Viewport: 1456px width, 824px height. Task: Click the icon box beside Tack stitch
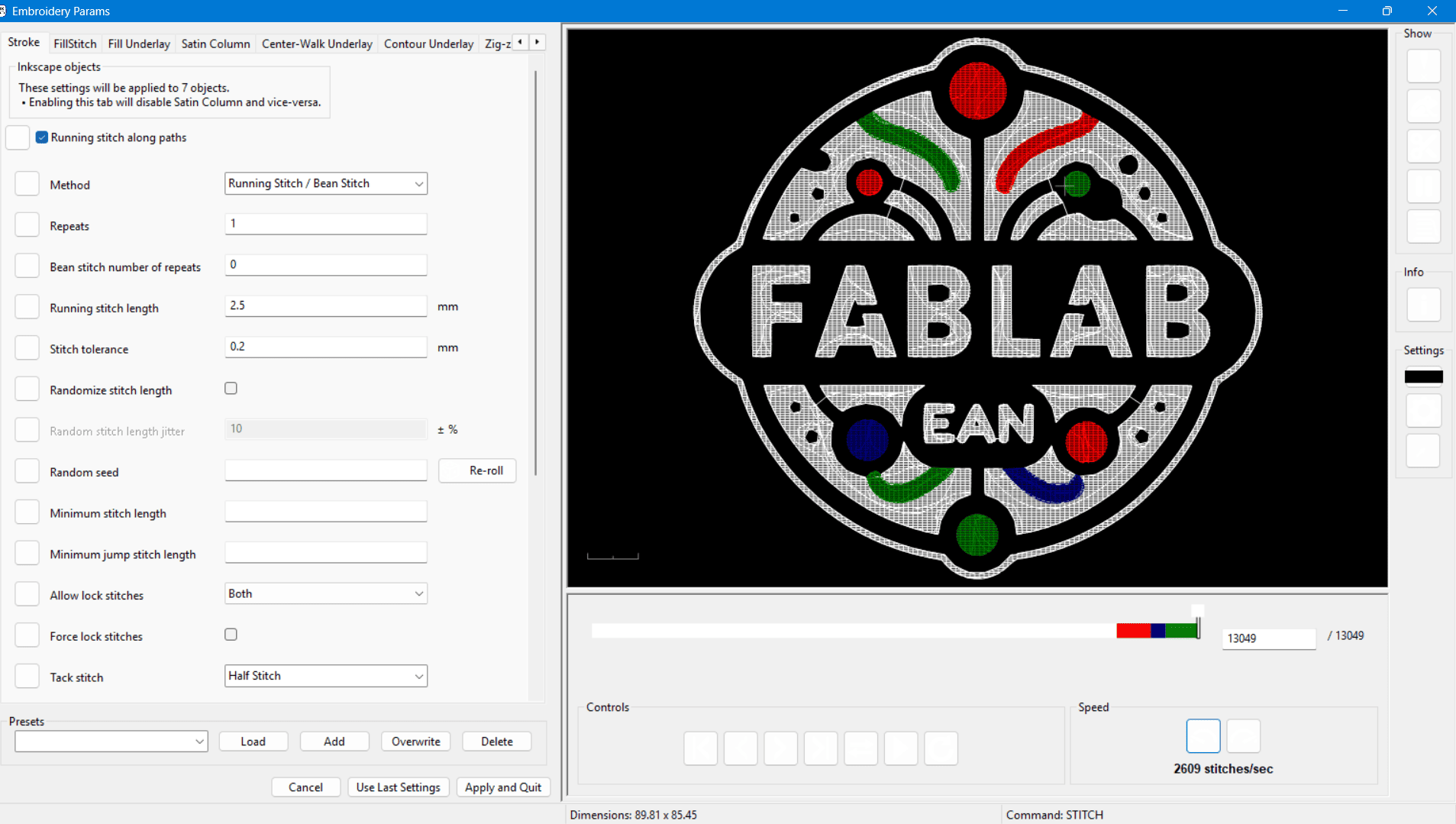(27, 677)
